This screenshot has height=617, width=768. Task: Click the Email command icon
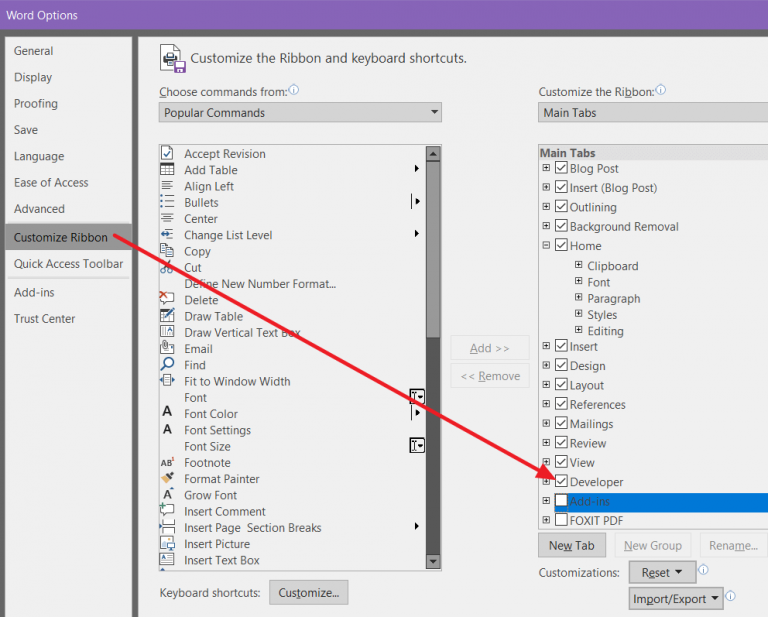click(x=167, y=347)
